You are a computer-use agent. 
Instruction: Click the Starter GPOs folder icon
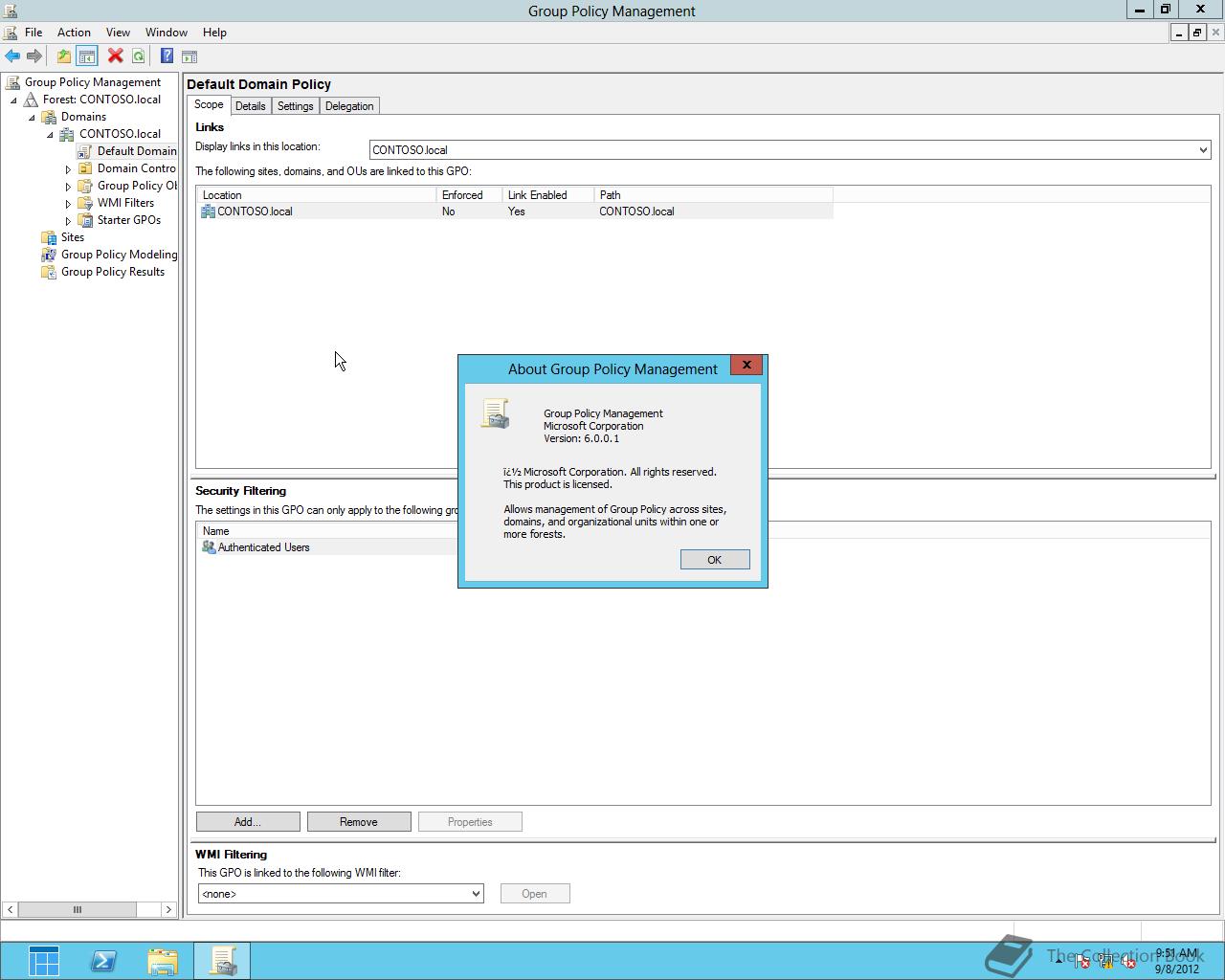86,220
